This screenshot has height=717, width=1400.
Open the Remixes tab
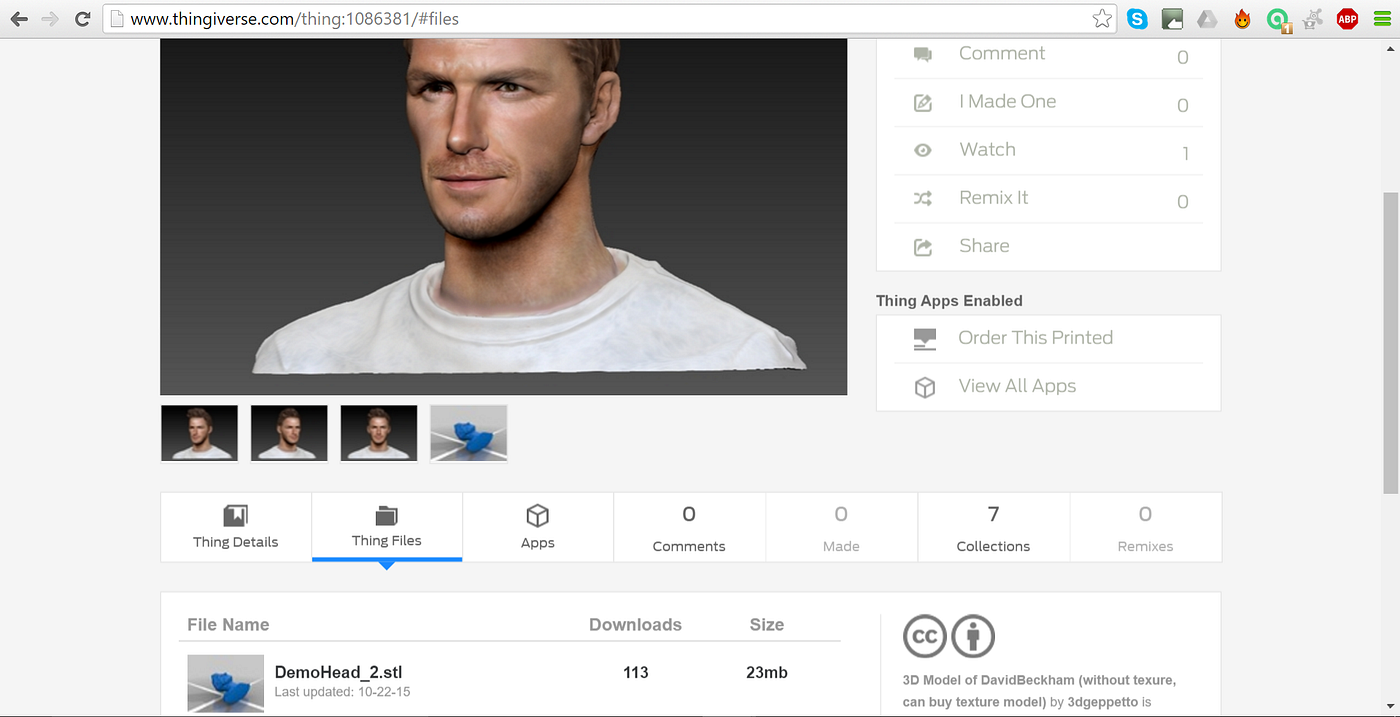(1145, 527)
